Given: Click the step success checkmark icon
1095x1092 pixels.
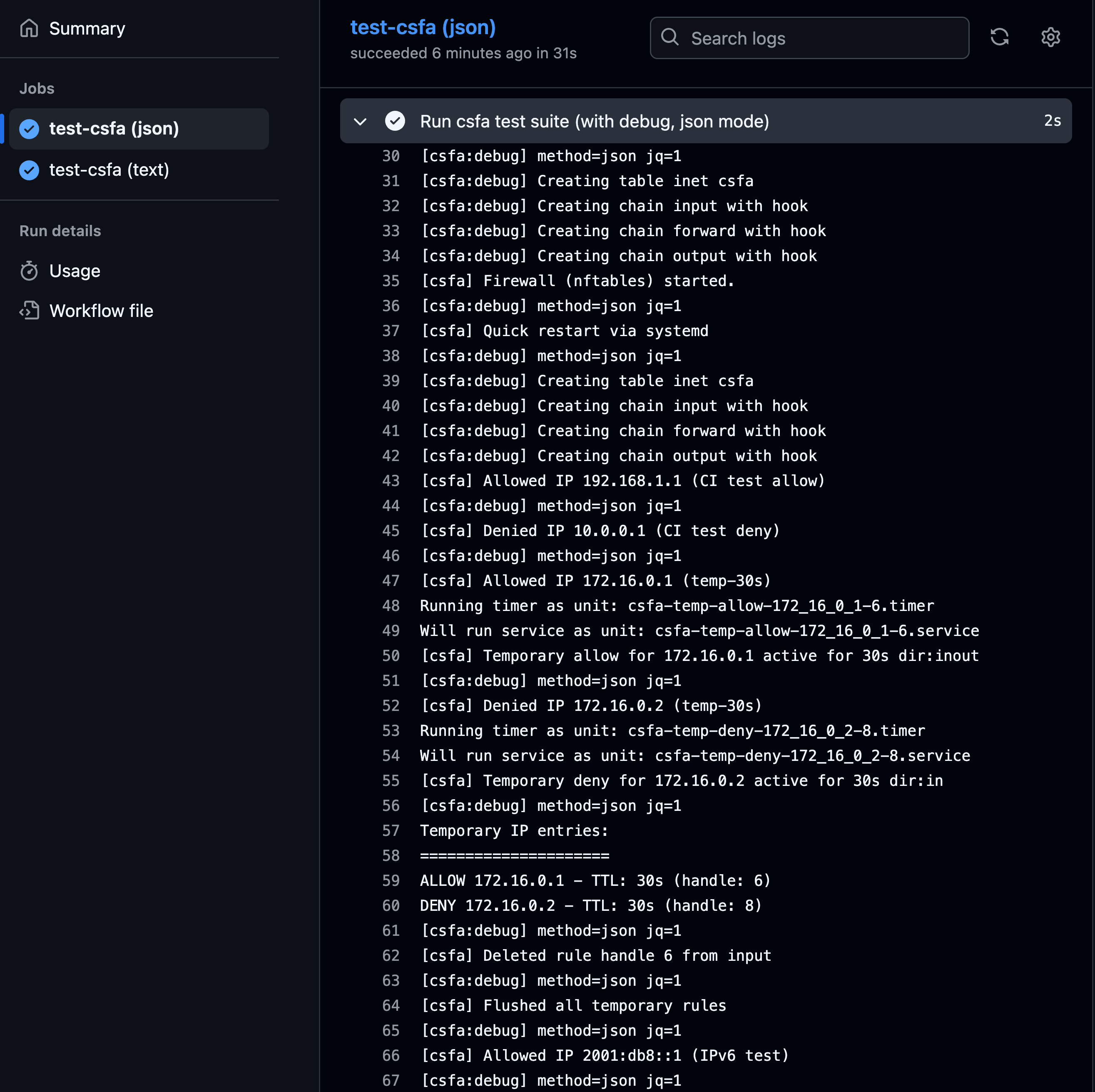Looking at the screenshot, I should point(395,121).
